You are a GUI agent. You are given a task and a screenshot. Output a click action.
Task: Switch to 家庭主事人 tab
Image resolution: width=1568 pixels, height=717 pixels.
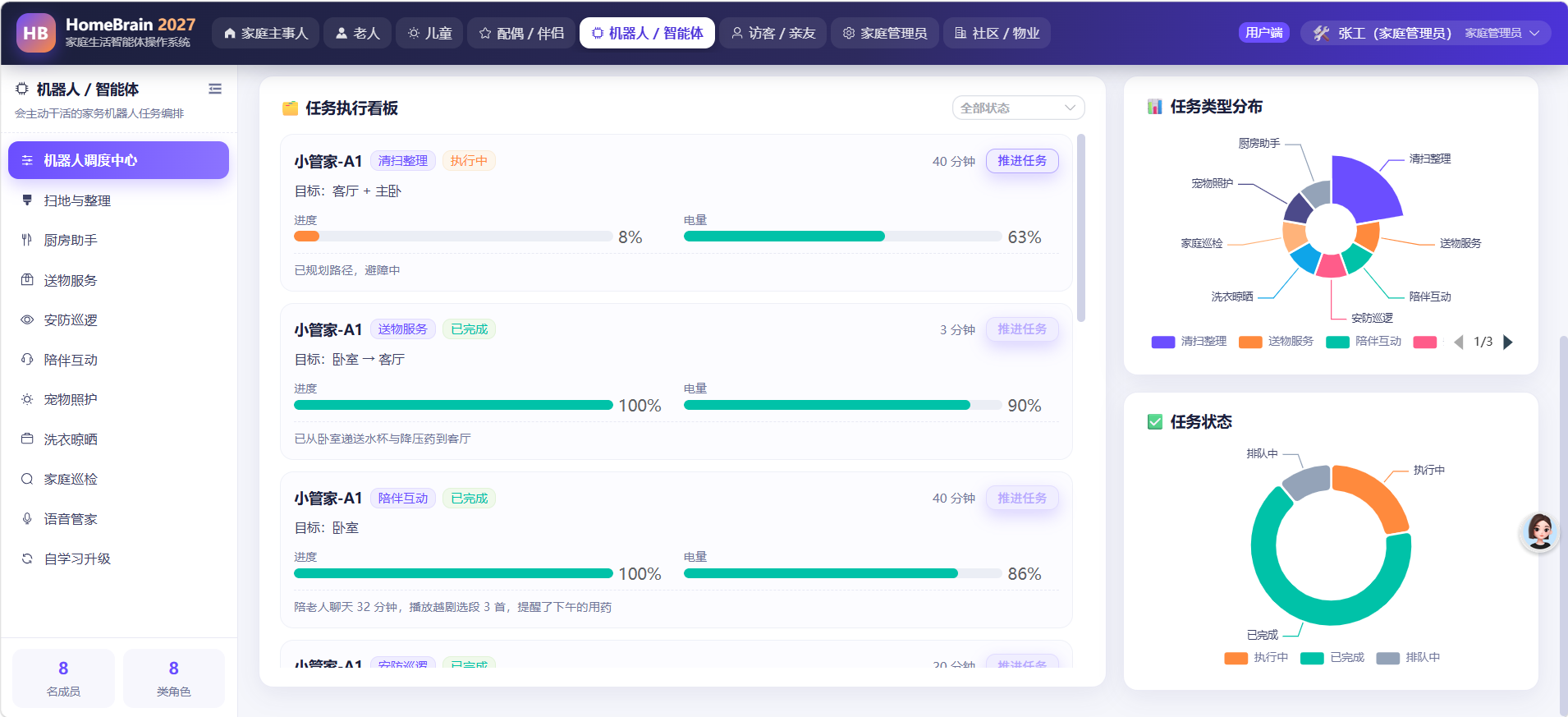coord(265,33)
